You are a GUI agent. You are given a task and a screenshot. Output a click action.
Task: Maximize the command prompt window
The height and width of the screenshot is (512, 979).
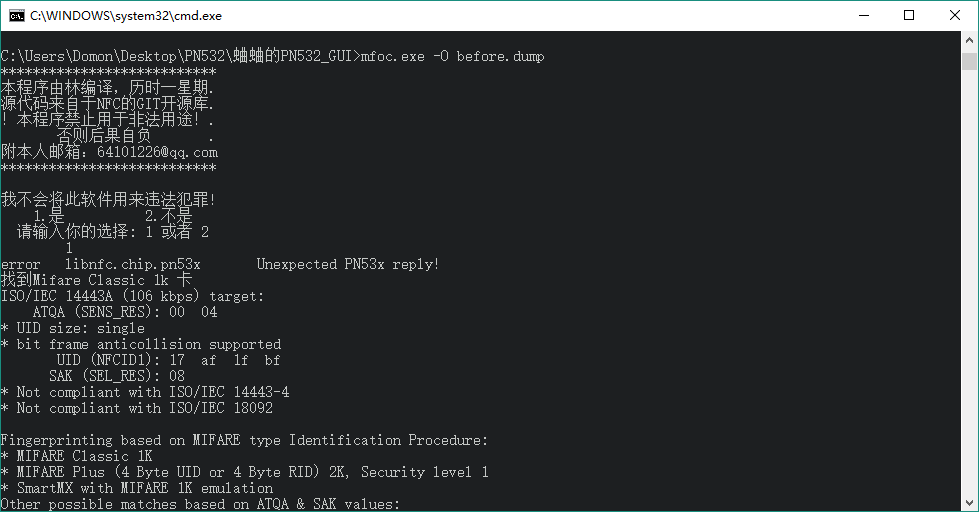pos(909,16)
